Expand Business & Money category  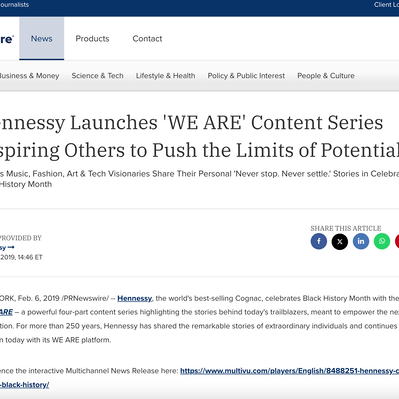coord(29,76)
